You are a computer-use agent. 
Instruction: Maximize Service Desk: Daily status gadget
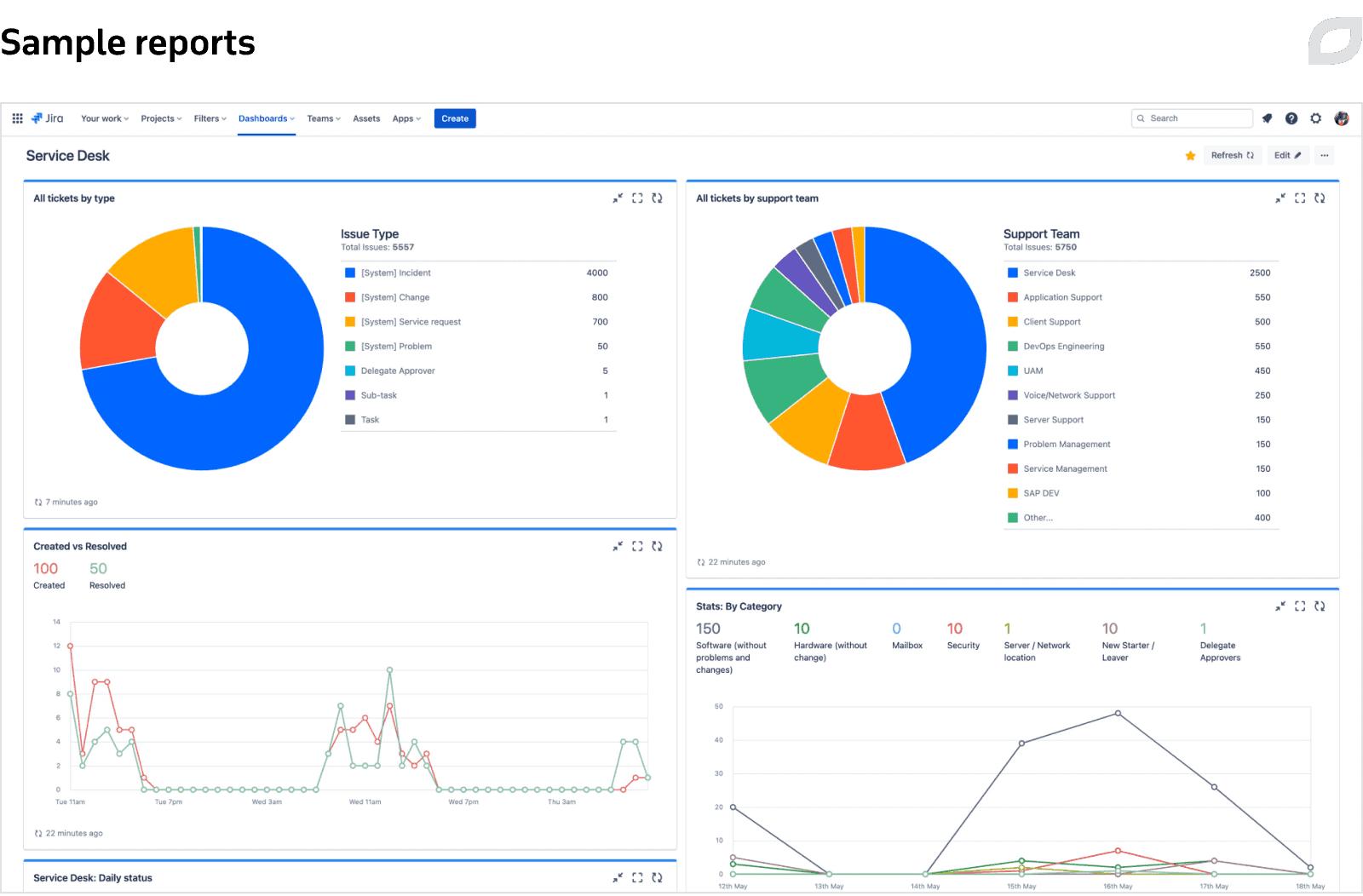(x=637, y=878)
